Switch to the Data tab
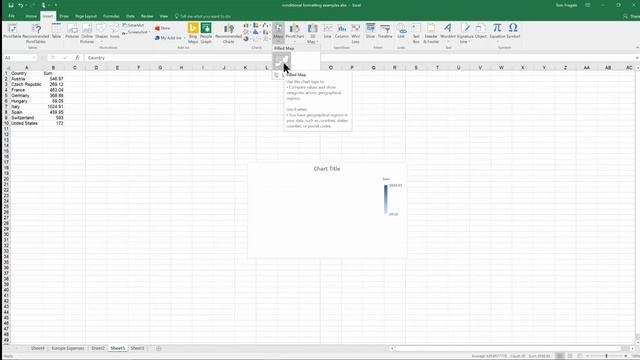640x360 pixels. point(130,16)
